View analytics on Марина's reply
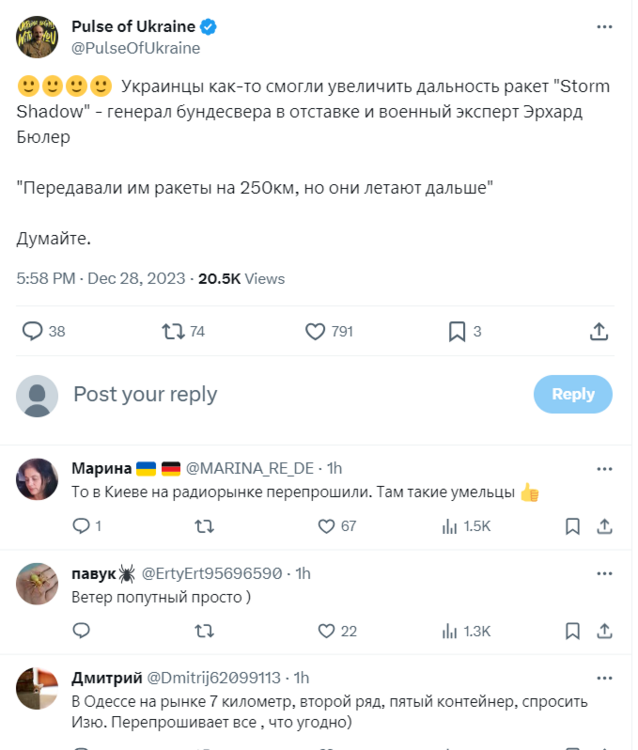 (449, 526)
